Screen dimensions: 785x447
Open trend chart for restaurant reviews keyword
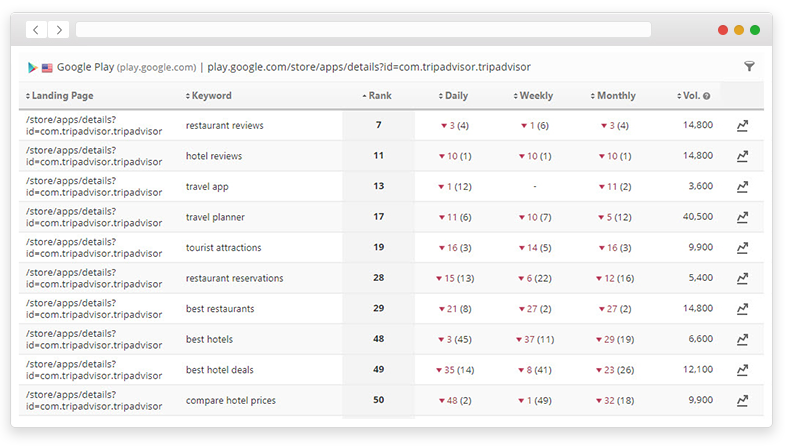(x=742, y=126)
